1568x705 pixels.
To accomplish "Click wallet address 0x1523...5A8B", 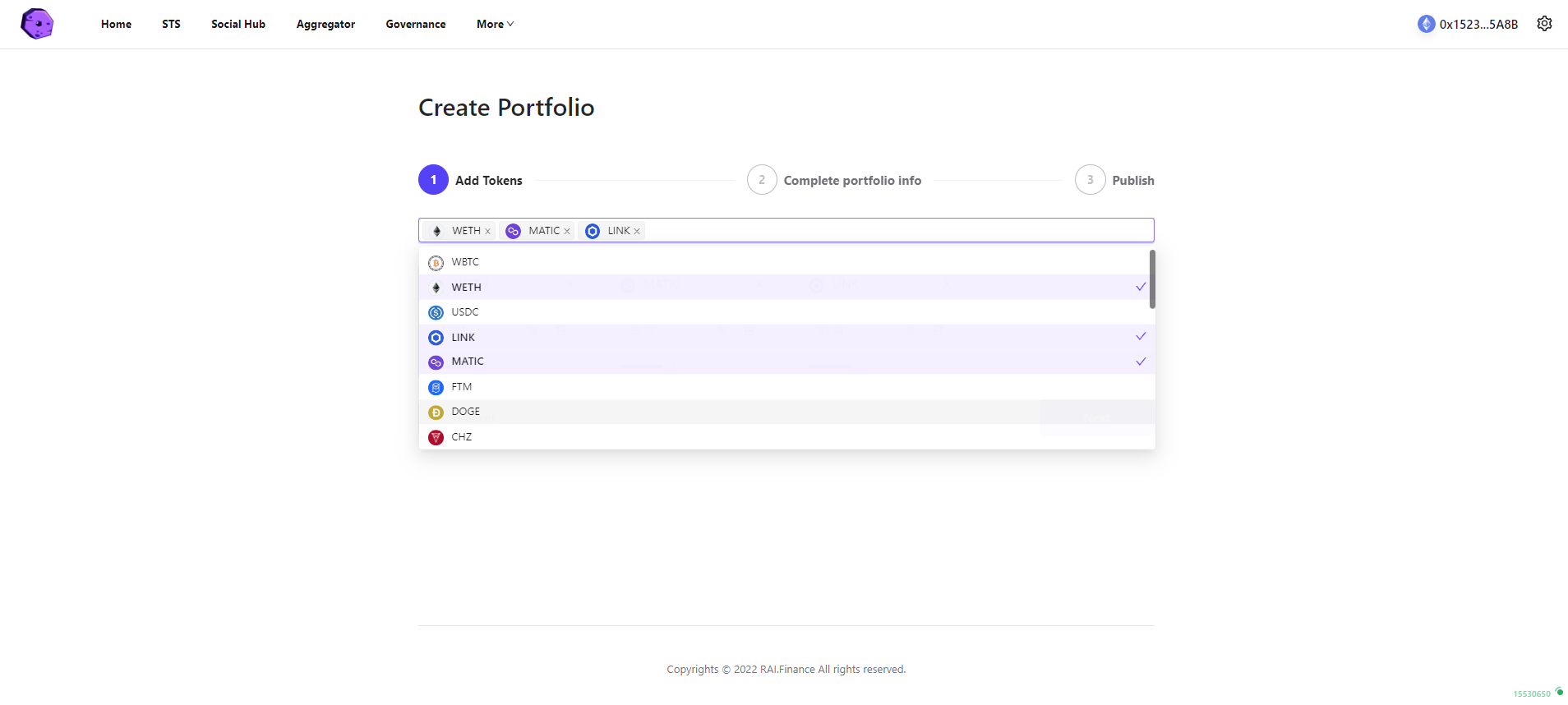I will coord(1478,24).
